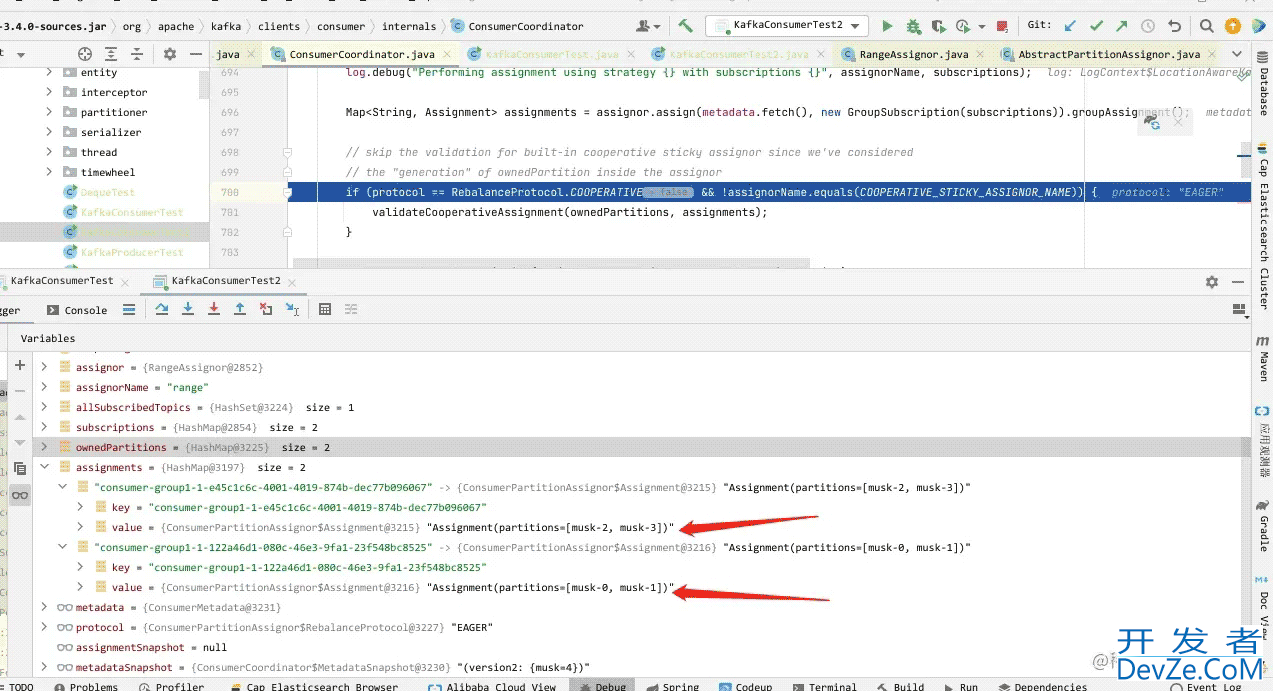Open Dependencies tool window
The width and height of the screenshot is (1273, 691).
point(1041,686)
